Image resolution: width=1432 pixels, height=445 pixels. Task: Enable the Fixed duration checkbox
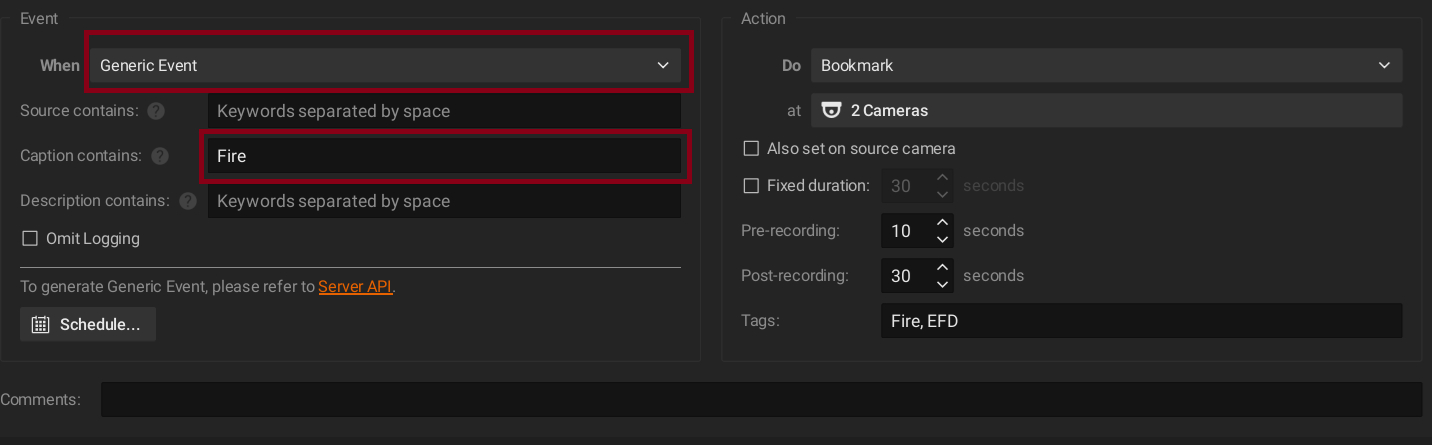coord(751,186)
